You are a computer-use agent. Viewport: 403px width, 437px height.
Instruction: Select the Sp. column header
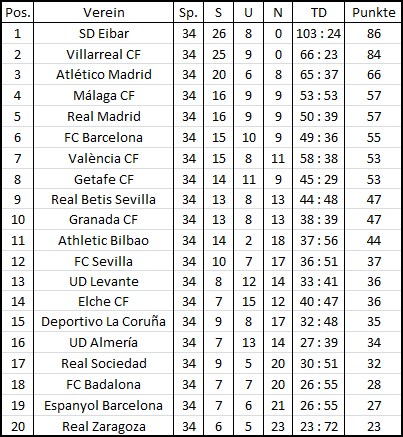pos(189,13)
